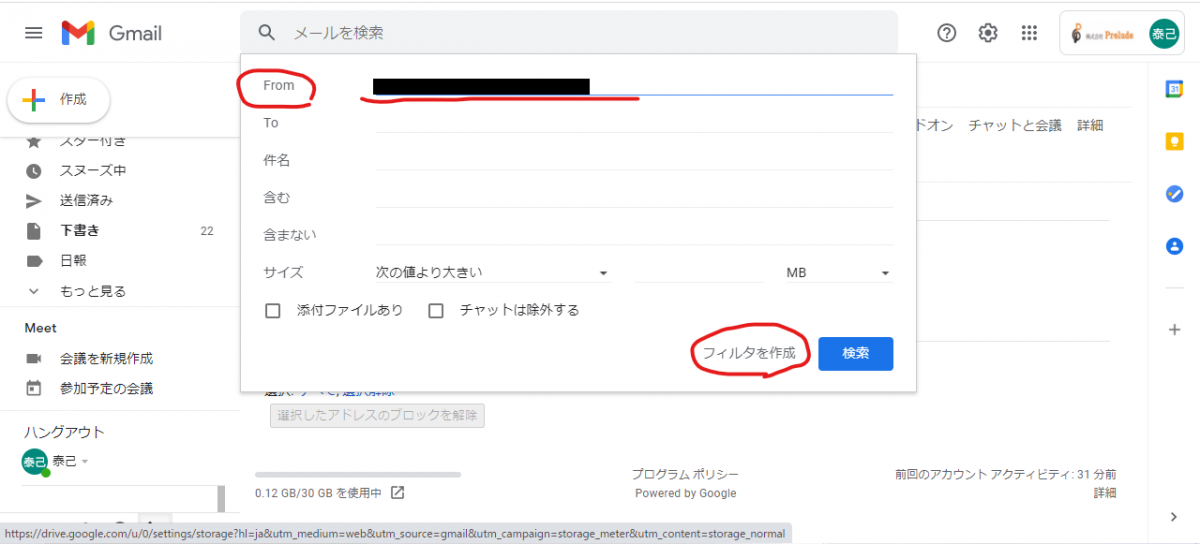Click the 作成 compose button
This screenshot has width=1200, height=544.
point(60,100)
